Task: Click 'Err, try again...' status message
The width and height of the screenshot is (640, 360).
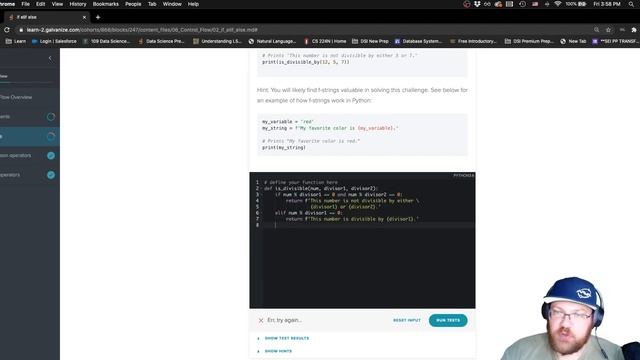Action: coord(284,320)
